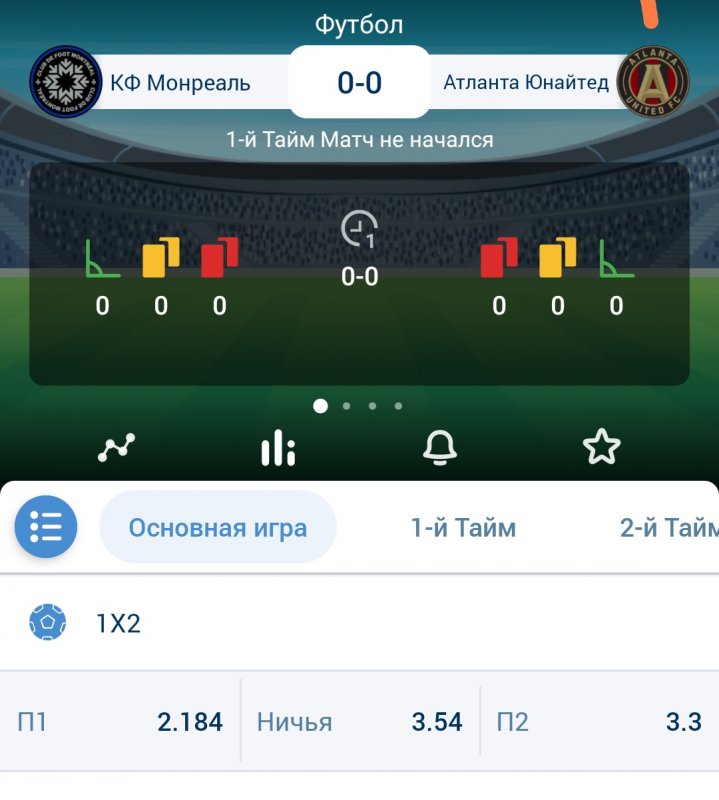Go to the second pagination dot

click(346, 406)
